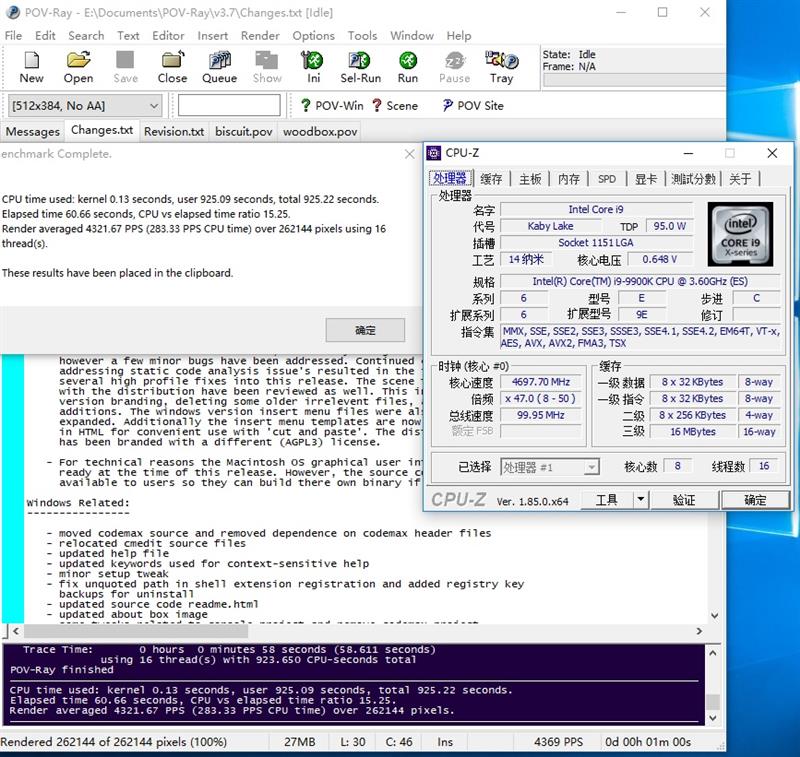Click the Intel Core i9 name field
This screenshot has width=800, height=757.
[x=596, y=210]
